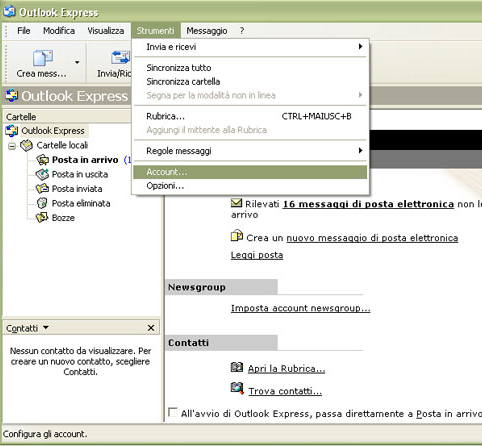Click Imposta account newsgroup link
Image resolution: width=482 pixels, height=446 pixels.
pos(301,308)
